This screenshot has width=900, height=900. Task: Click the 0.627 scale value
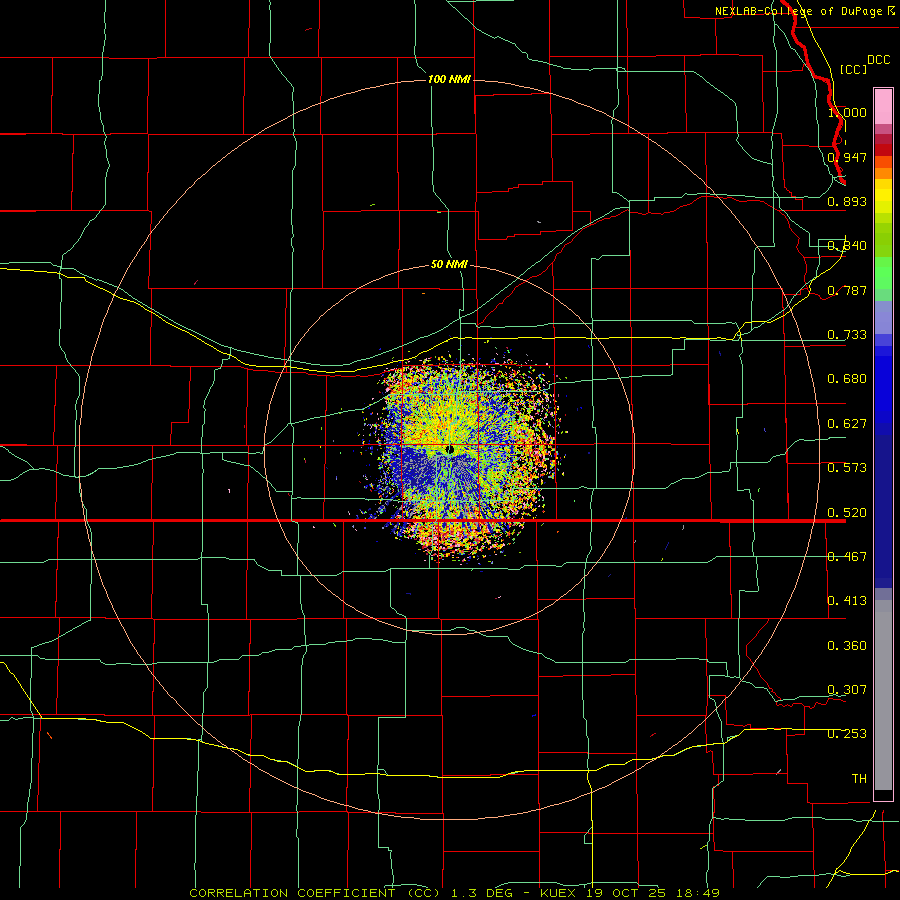(x=847, y=424)
